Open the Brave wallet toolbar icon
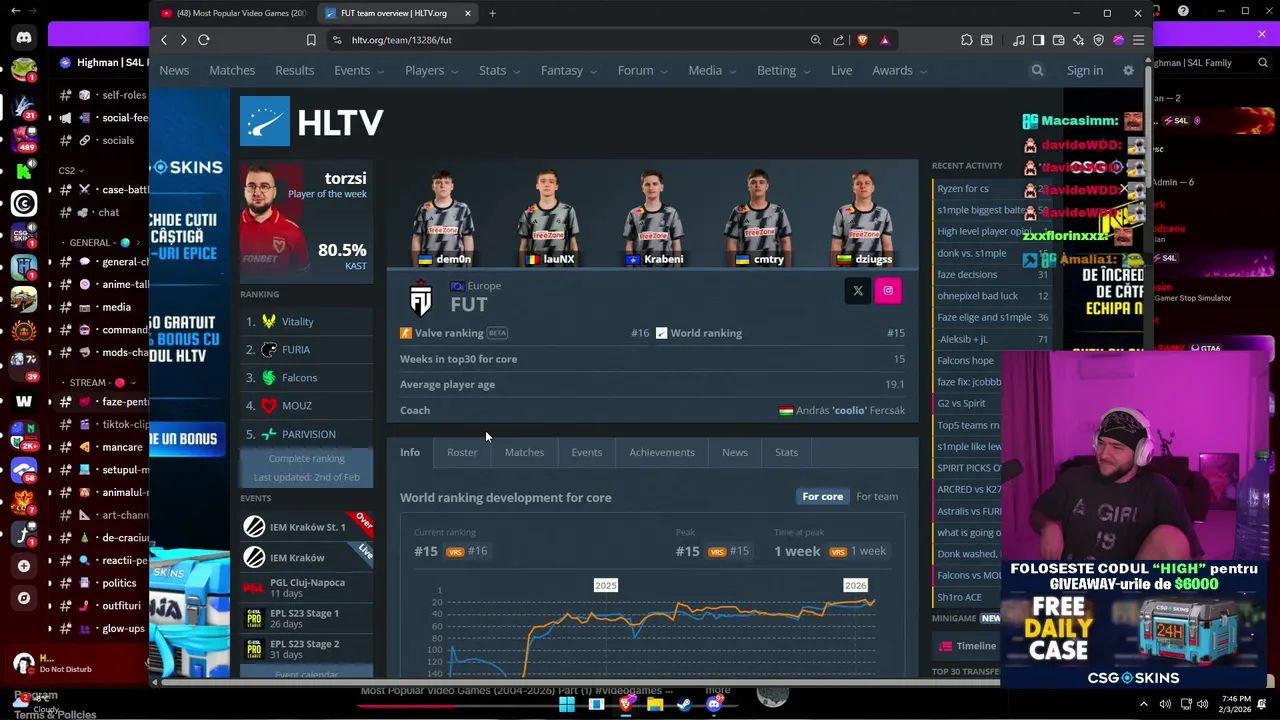This screenshot has width=1280, height=720. tap(1058, 40)
